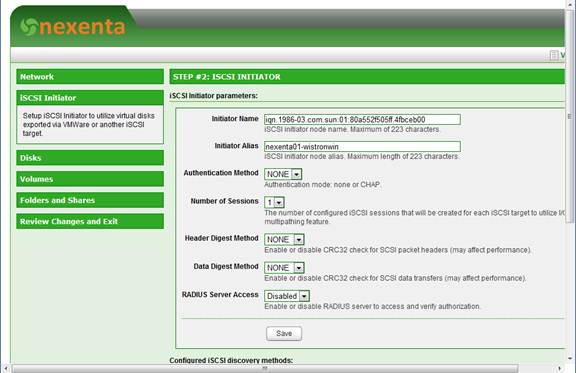Click the horizontal scrollbar right arrow
Image resolution: width=576 pixels, height=373 pixels.
point(559,368)
